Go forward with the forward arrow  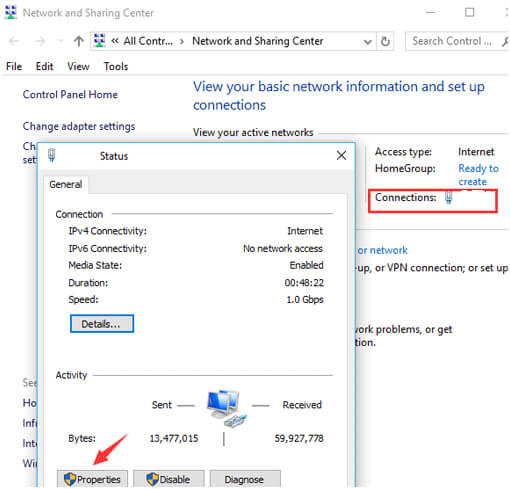click(40, 41)
